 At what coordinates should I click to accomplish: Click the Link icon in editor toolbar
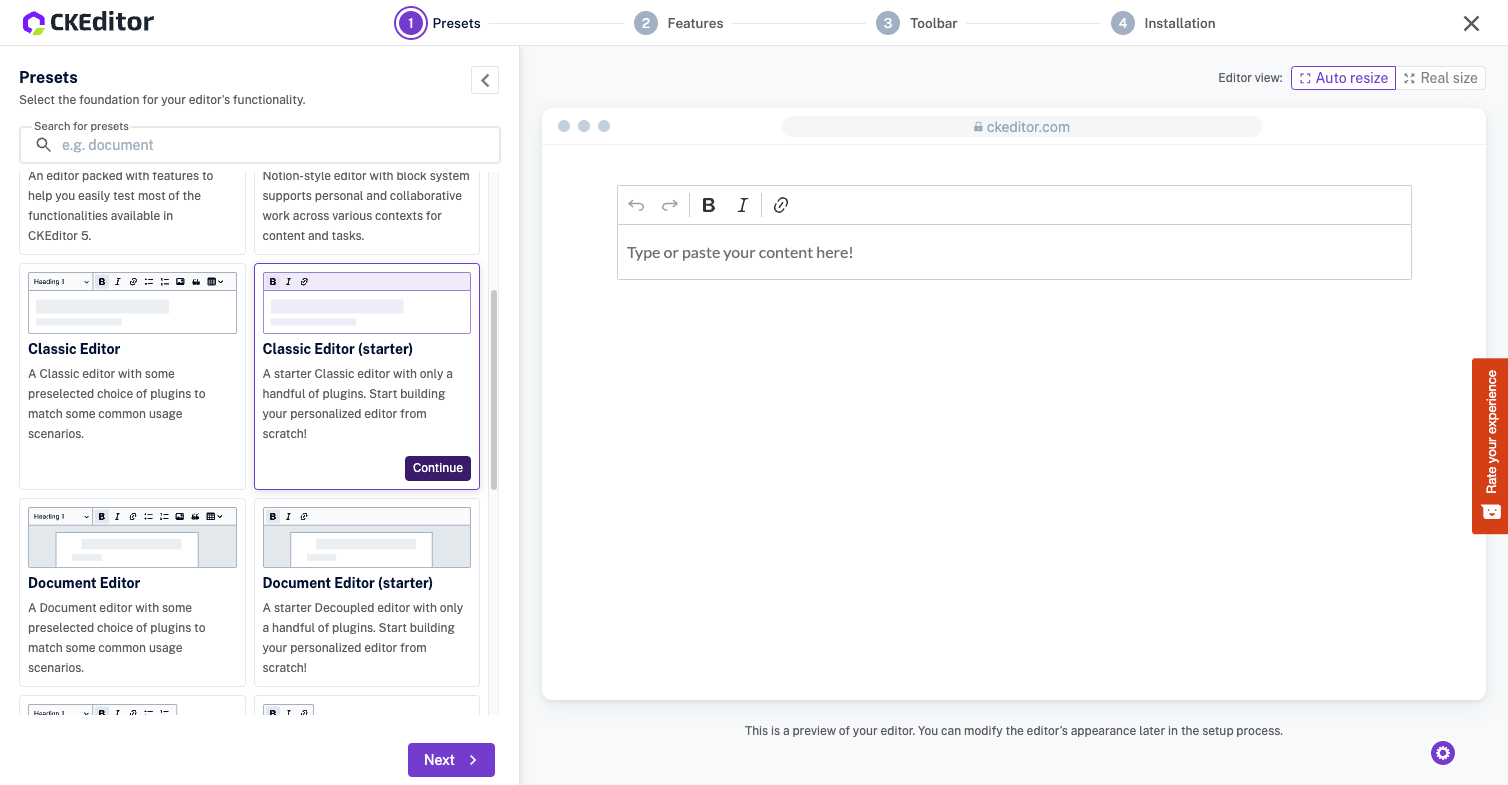click(781, 205)
